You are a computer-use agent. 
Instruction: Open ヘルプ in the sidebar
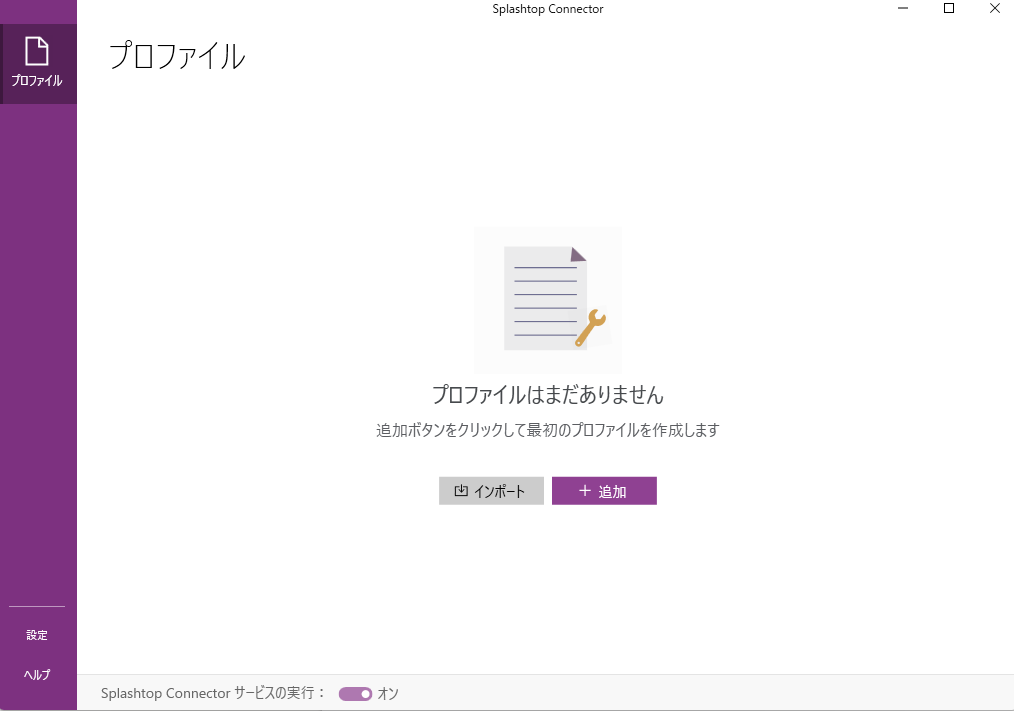(x=37, y=675)
